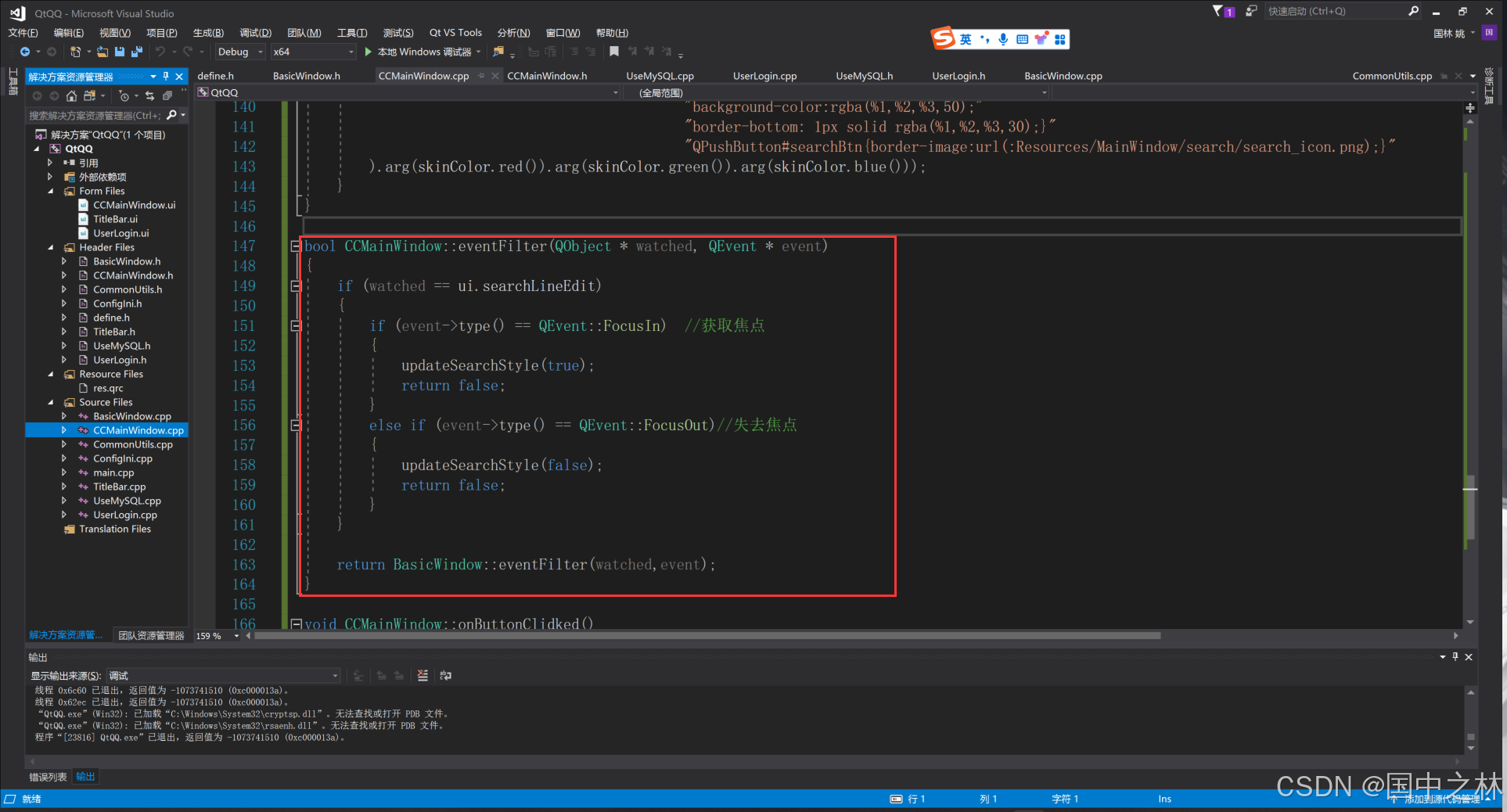Select res.qrc in Resource Files

pyautogui.click(x=108, y=388)
